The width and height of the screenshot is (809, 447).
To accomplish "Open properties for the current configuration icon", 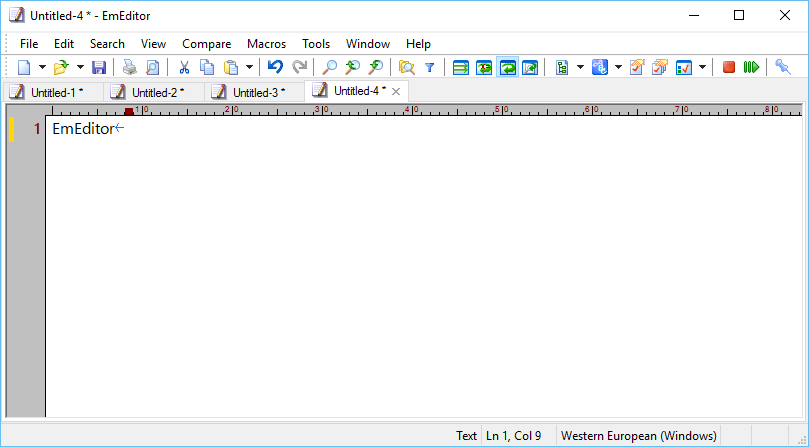I will coord(637,67).
